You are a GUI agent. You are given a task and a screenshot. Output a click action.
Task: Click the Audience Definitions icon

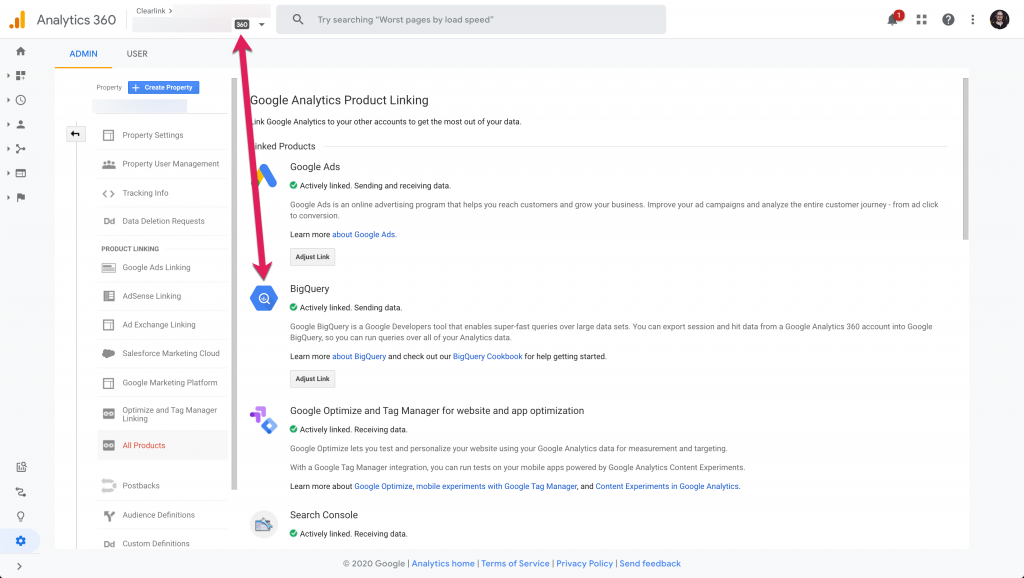pyautogui.click(x=108, y=515)
